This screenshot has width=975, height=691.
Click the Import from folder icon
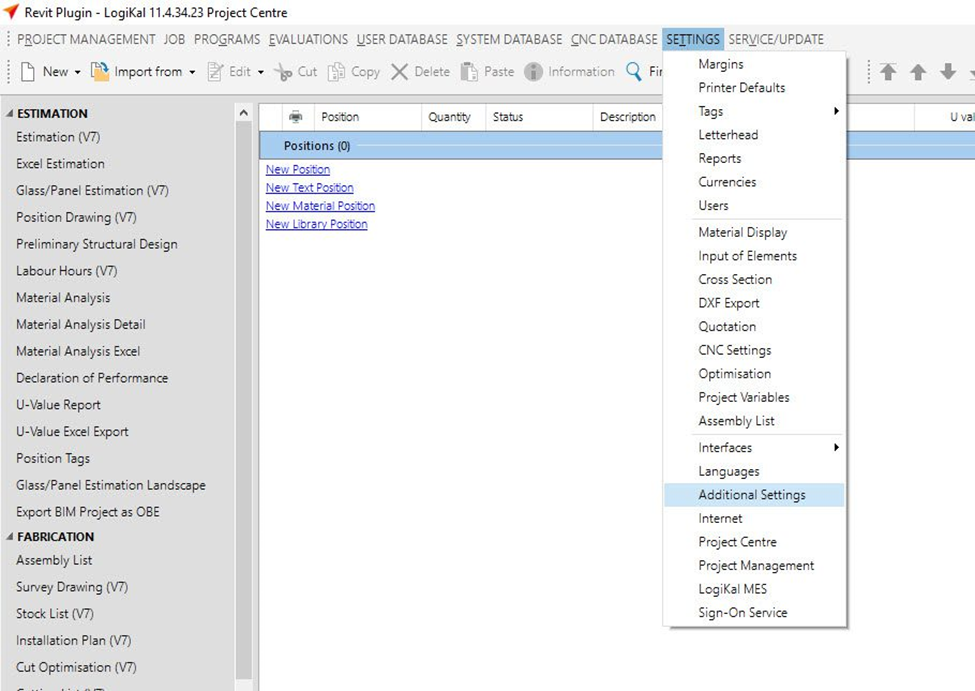(x=100, y=72)
